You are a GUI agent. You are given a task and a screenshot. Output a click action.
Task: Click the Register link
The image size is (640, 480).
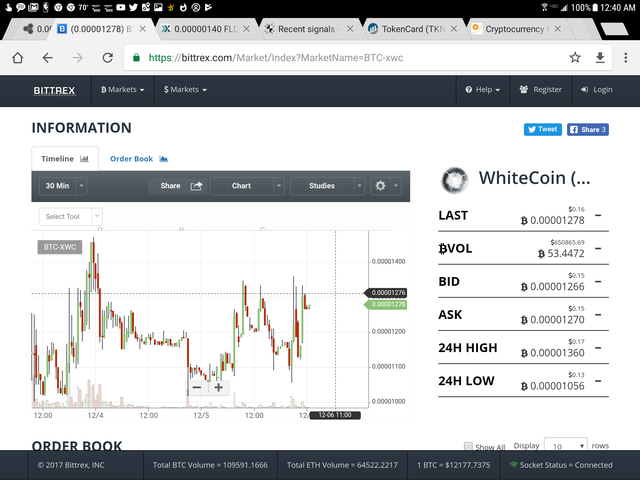click(540, 89)
